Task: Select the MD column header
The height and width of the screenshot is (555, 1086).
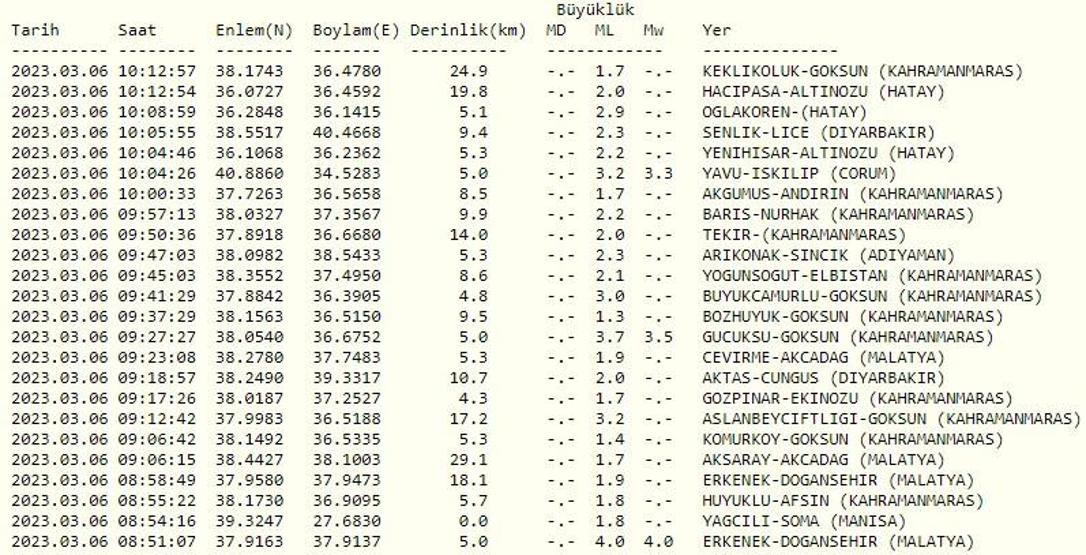Action: pos(555,30)
